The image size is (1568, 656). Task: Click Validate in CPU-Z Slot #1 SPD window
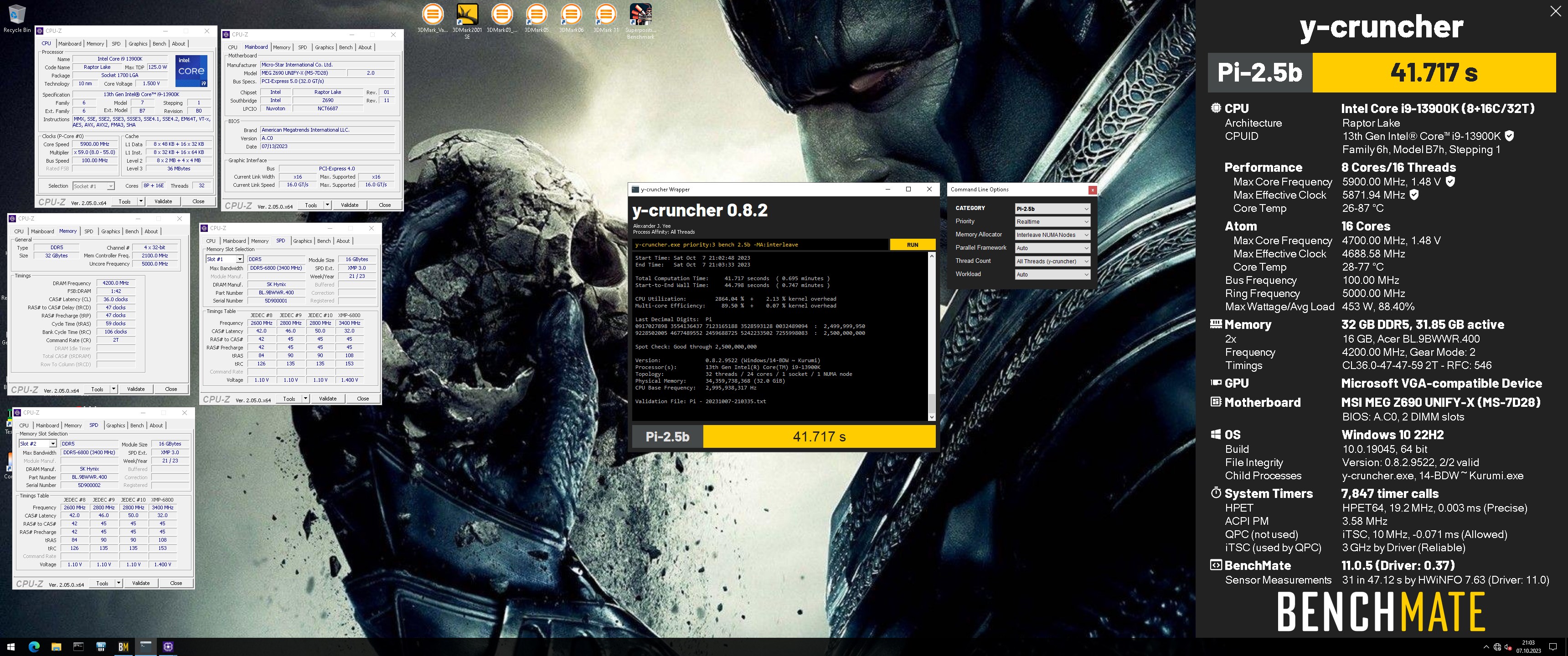[x=327, y=399]
